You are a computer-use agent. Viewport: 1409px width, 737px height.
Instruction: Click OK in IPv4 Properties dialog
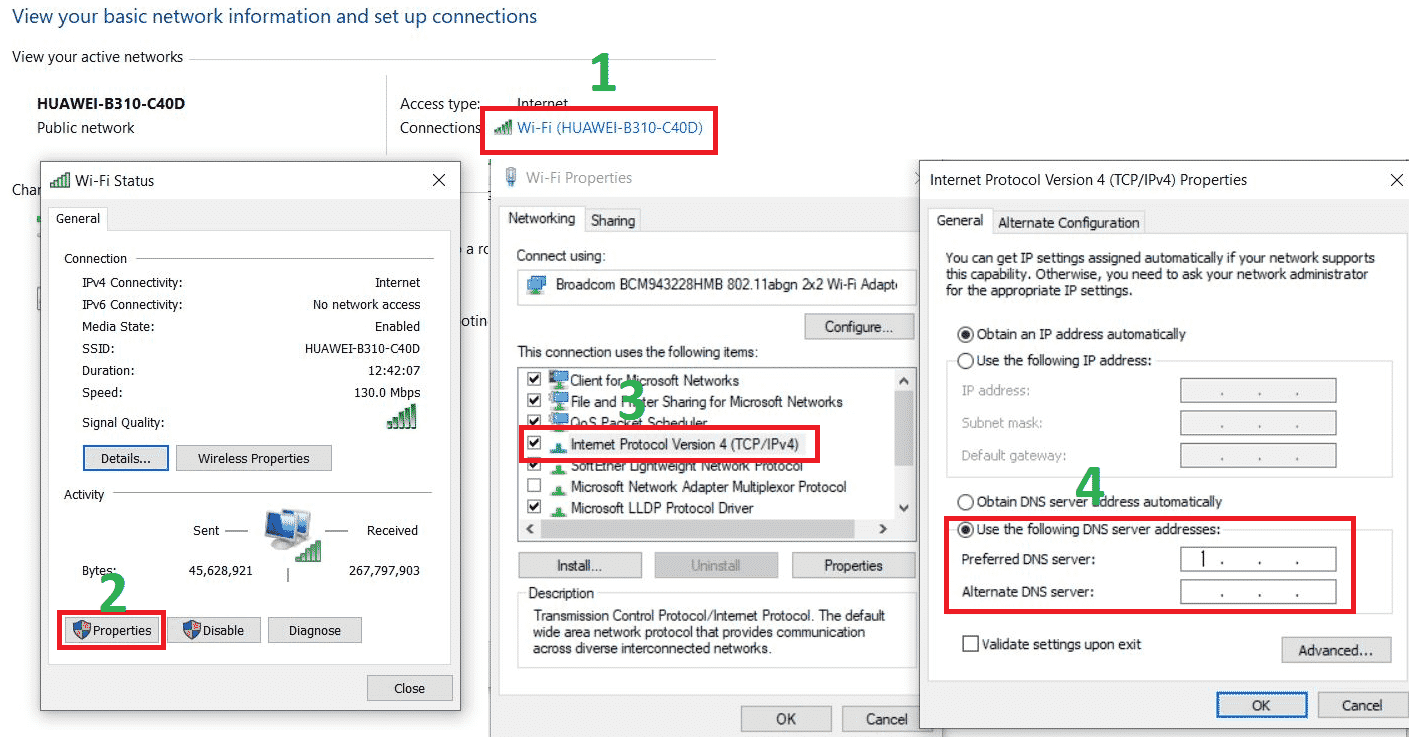pos(1261,705)
